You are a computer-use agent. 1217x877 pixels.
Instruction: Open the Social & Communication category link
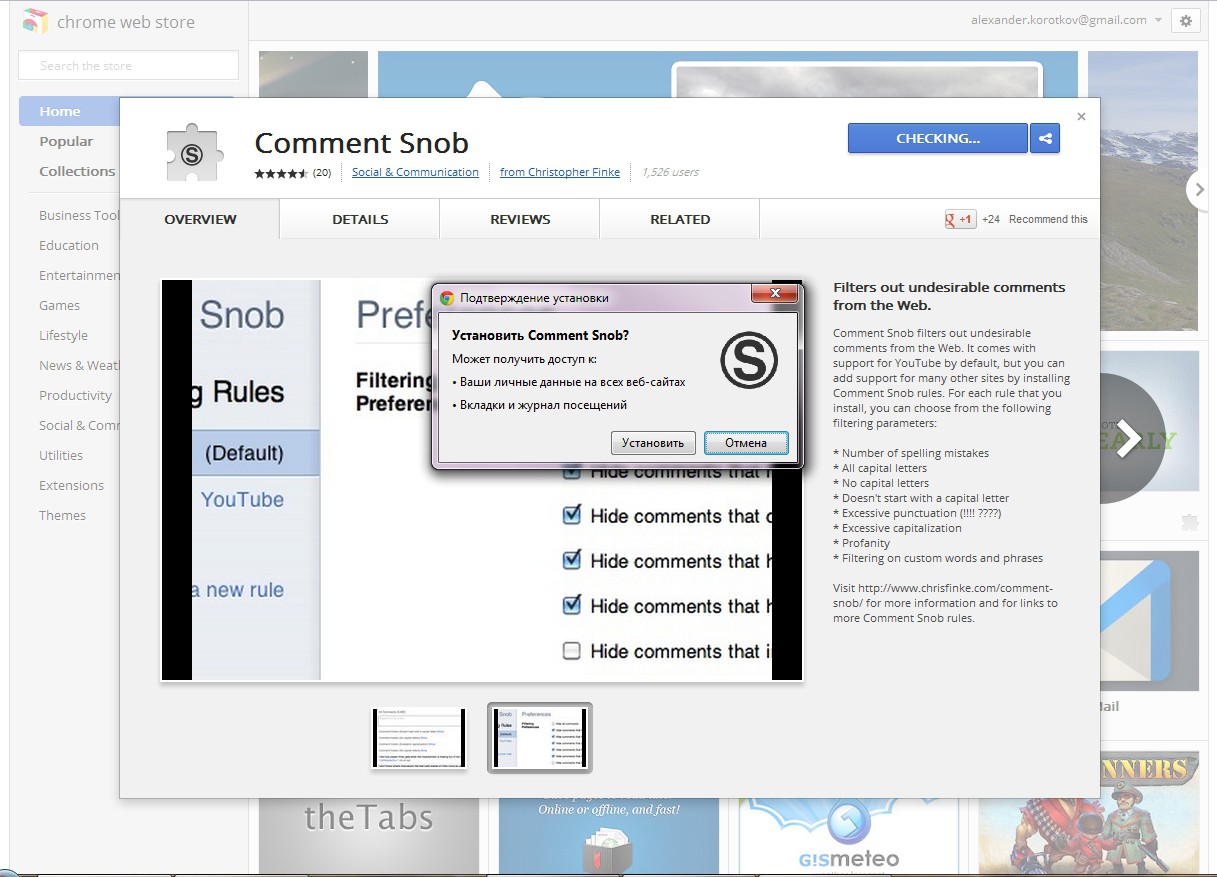pos(415,172)
